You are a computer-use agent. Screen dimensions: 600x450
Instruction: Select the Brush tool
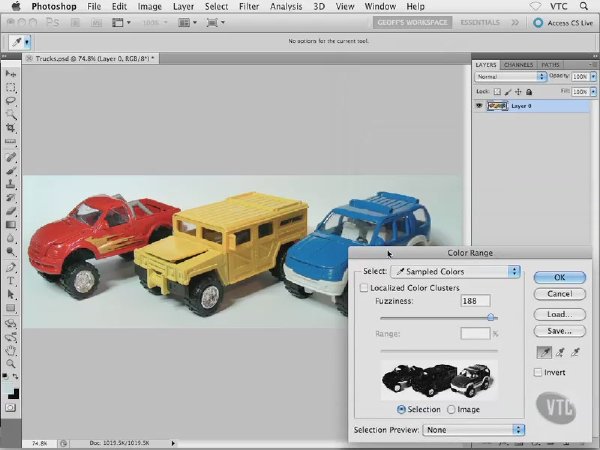click(x=11, y=171)
